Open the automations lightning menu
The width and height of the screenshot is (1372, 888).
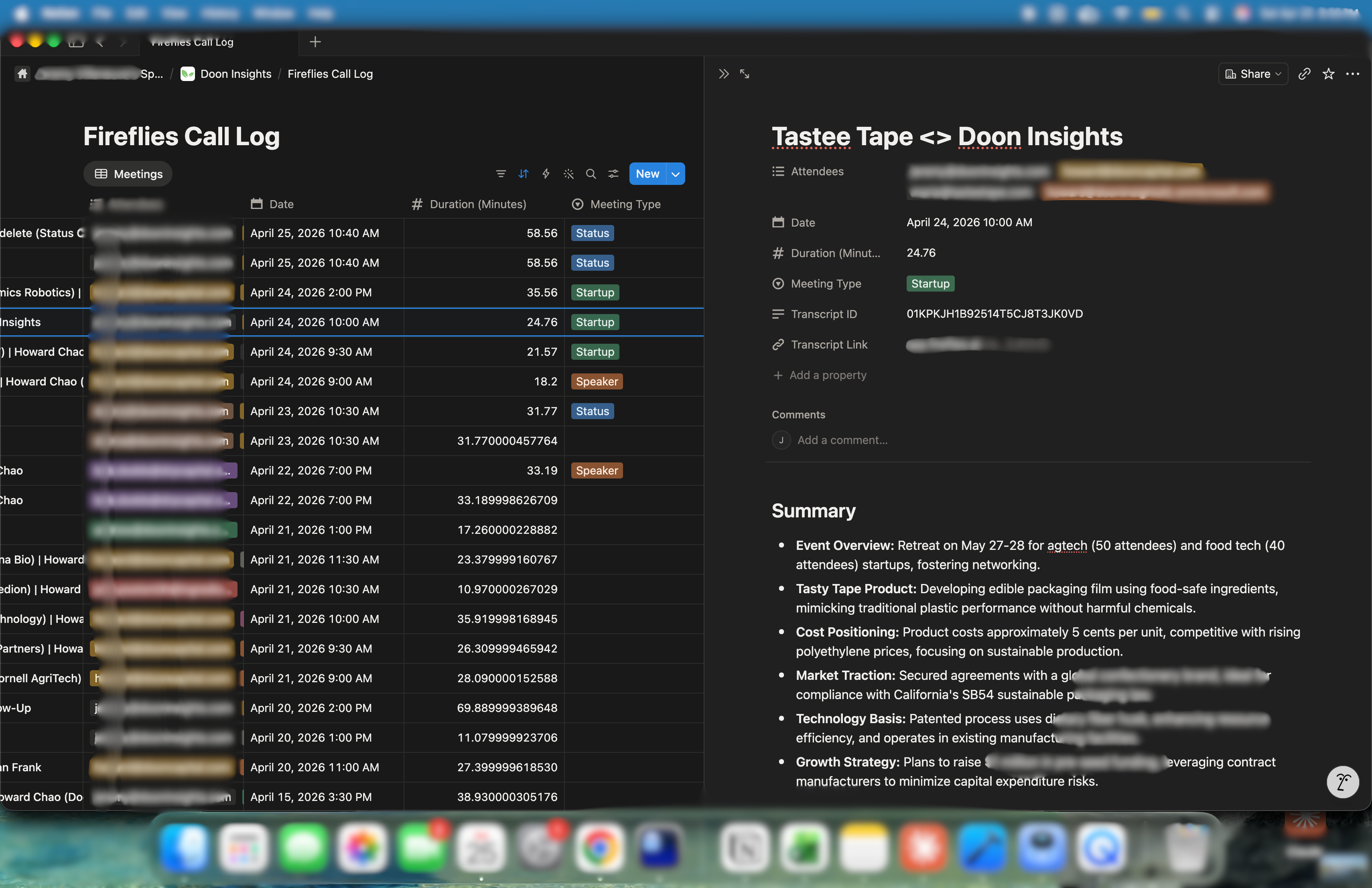(545, 173)
